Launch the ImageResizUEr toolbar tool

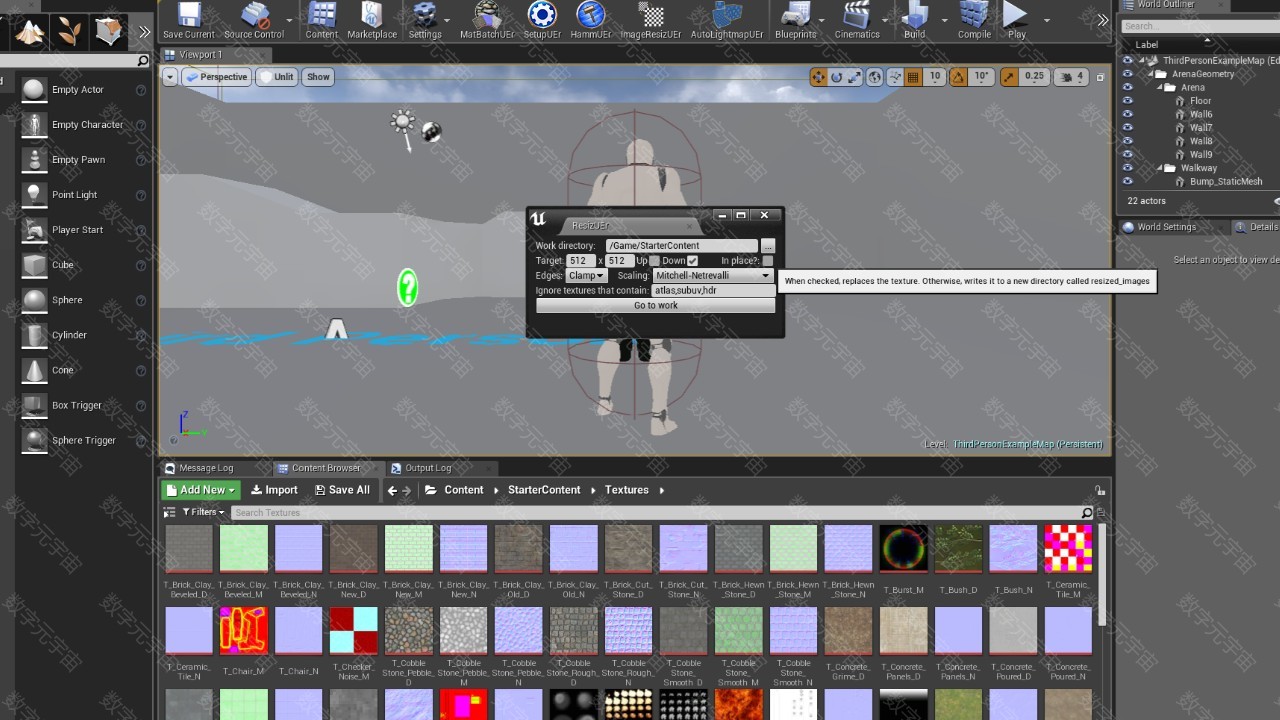point(650,19)
